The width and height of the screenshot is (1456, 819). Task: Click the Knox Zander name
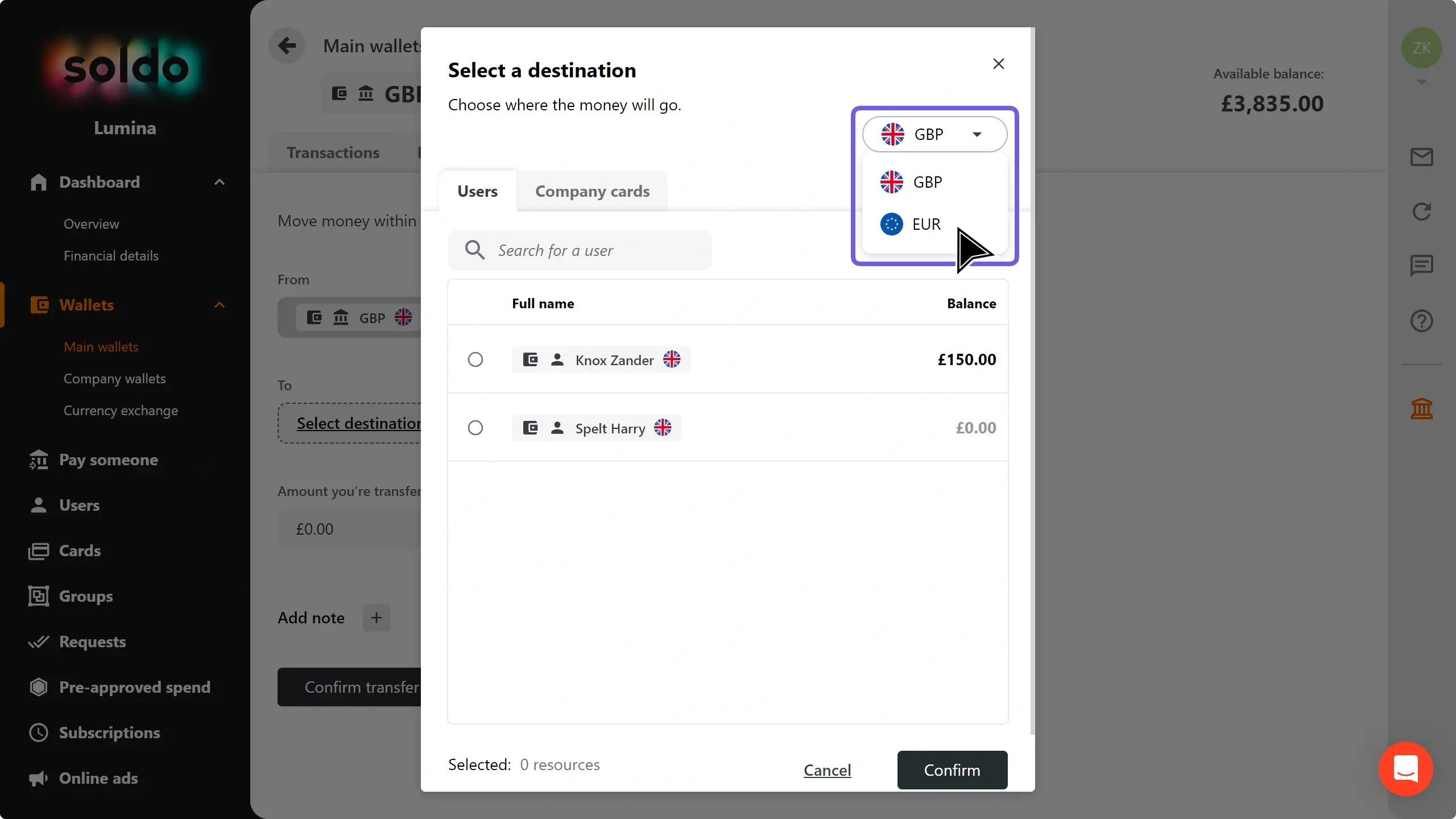point(614,360)
